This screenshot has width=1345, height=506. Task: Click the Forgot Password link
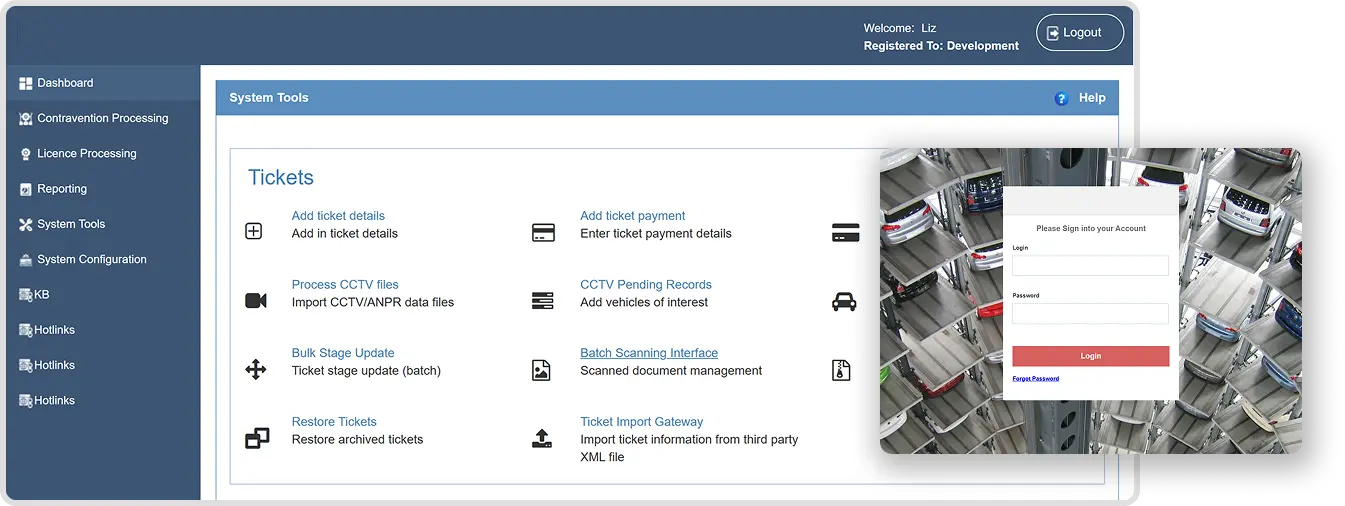[x=1035, y=378]
